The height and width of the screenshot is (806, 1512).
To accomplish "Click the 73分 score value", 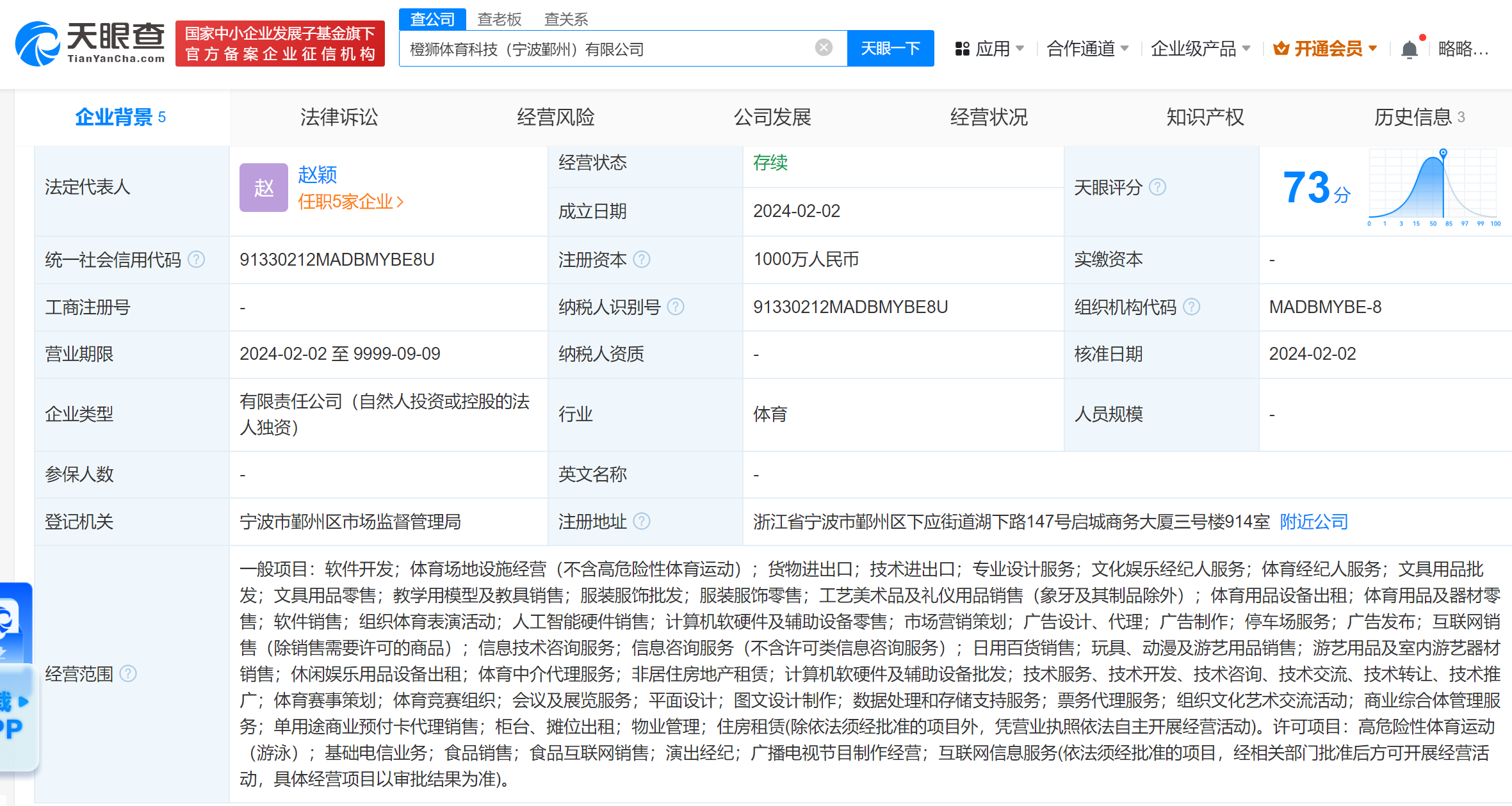I will click(1317, 188).
